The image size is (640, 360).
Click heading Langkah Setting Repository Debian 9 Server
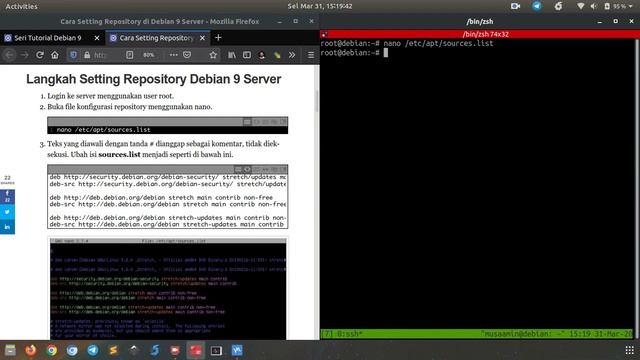(x=153, y=79)
